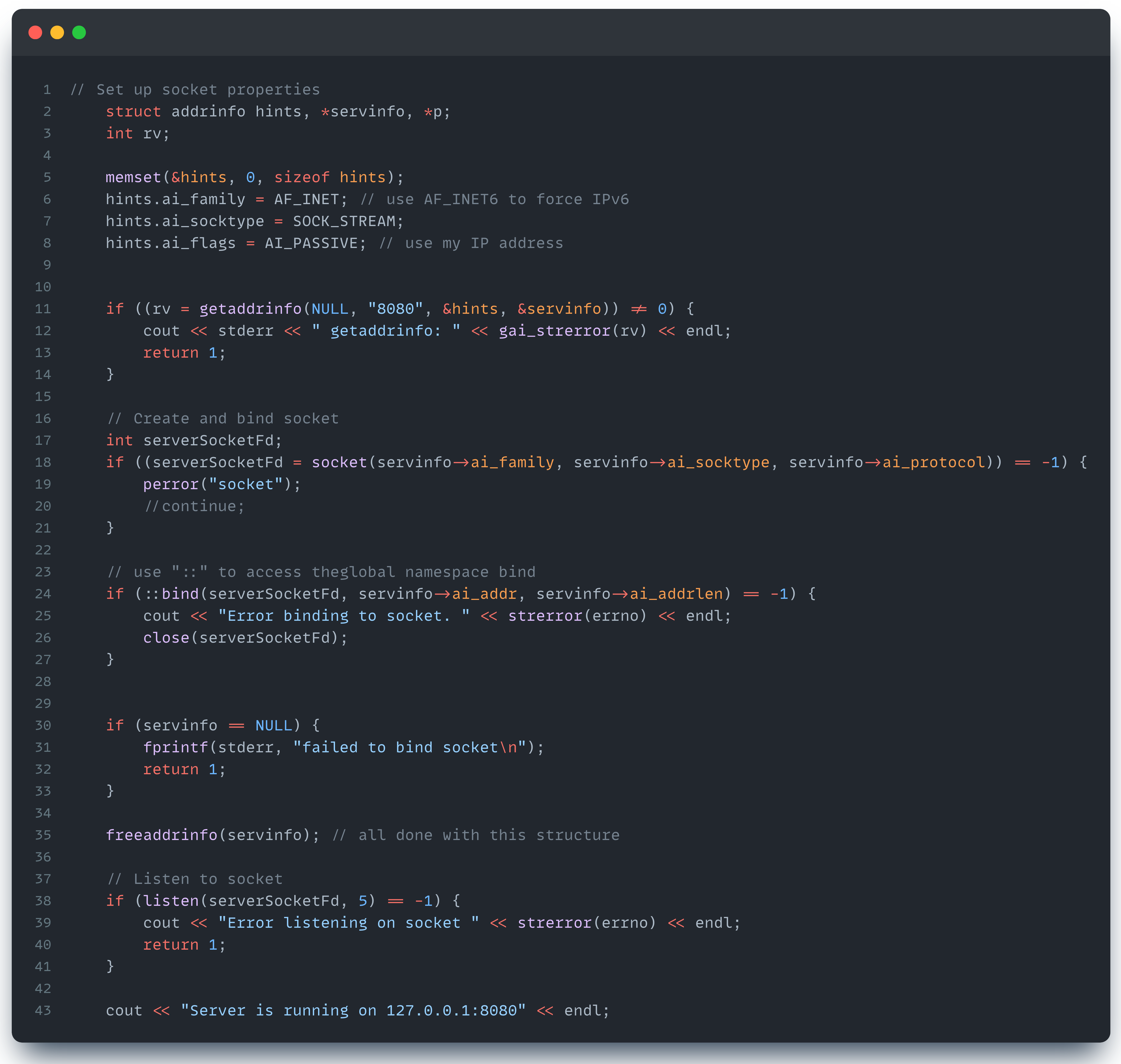Click the AI_PASSIVE flag value
Viewport: 1121px width, 1064px height.
pyautogui.click(x=311, y=243)
